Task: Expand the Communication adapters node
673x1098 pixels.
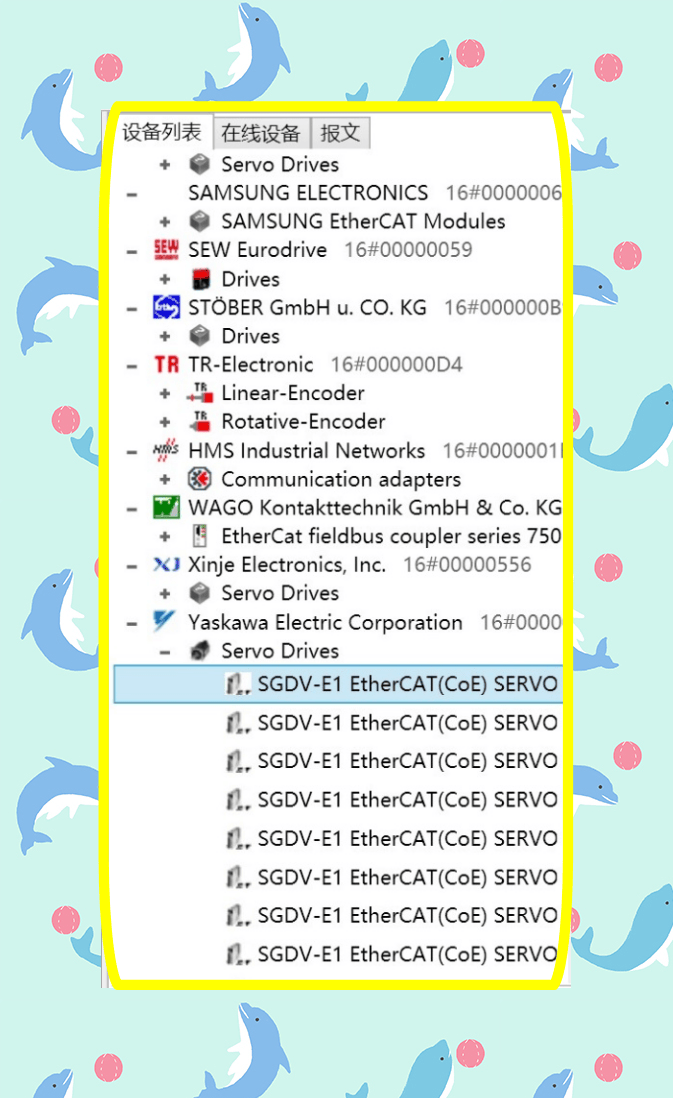Action: pyautogui.click(x=165, y=480)
